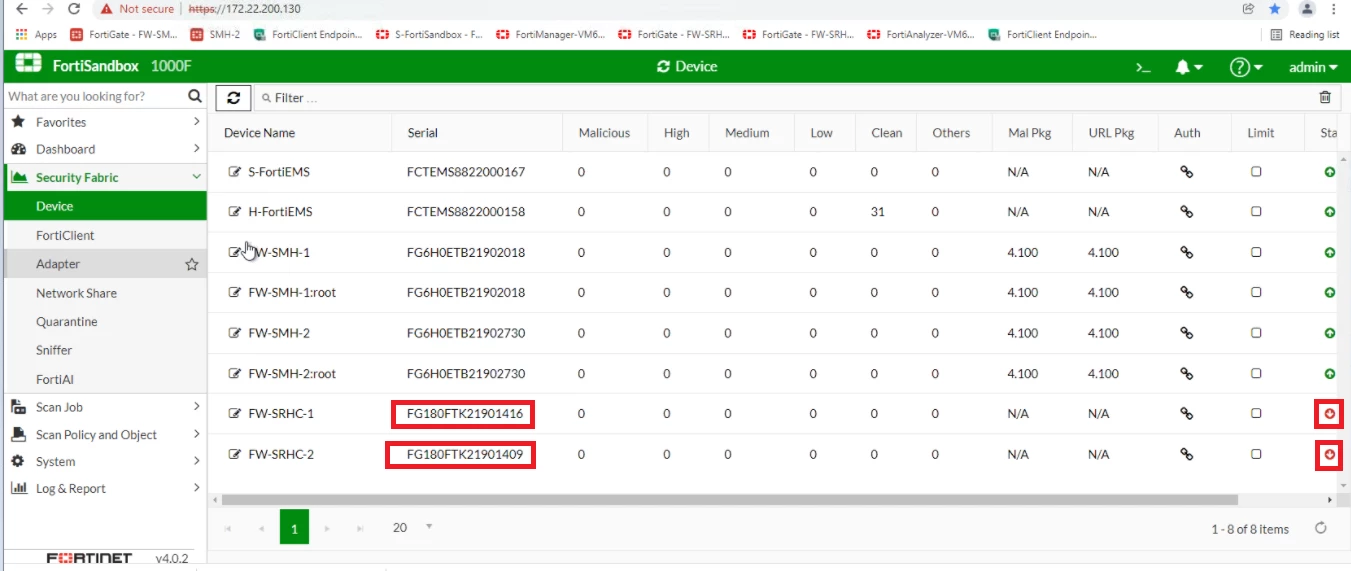Viewport: 1351px width, 571px height.
Task: Expand Scan Policy and Object menu
Action: pos(104,435)
